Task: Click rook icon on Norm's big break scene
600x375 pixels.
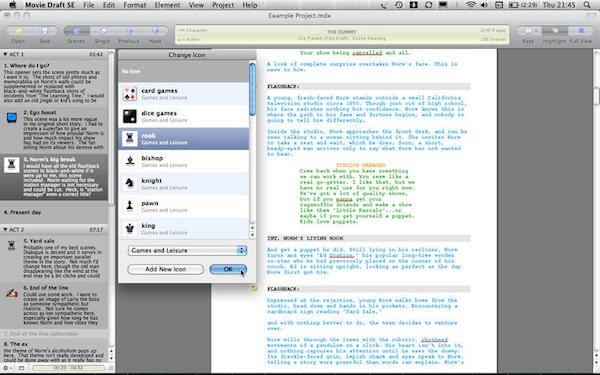Action: pos(11,165)
